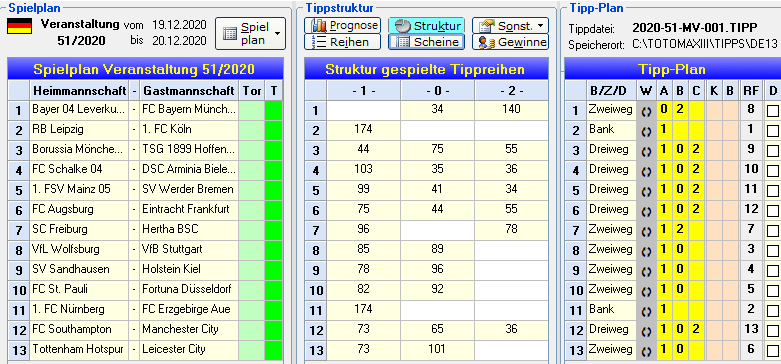781x364 pixels.
Task: Toggle the D checkbox in Tipp-Plan row 3
Action: pyautogui.click(x=773, y=151)
